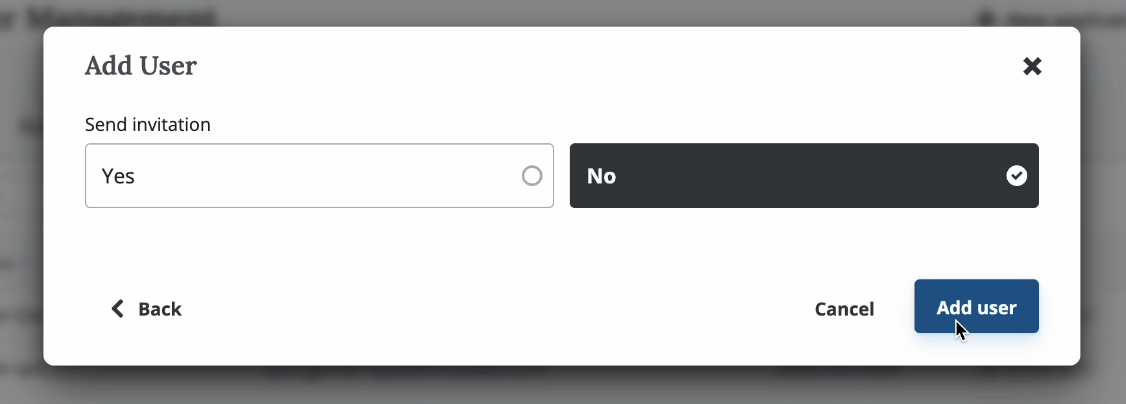This screenshot has height=404, width=1126.
Task: Select the No invitation option
Action: pyautogui.click(x=804, y=176)
